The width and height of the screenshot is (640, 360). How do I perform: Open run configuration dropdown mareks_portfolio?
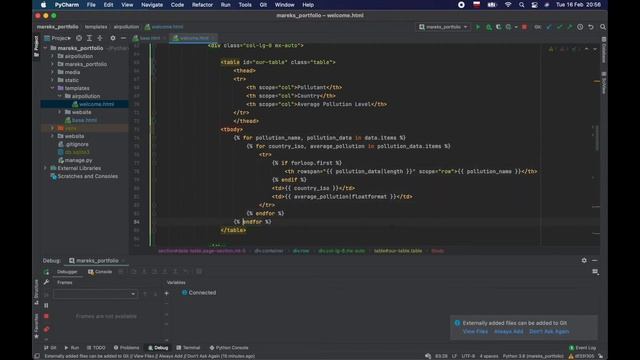tap(443, 27)
